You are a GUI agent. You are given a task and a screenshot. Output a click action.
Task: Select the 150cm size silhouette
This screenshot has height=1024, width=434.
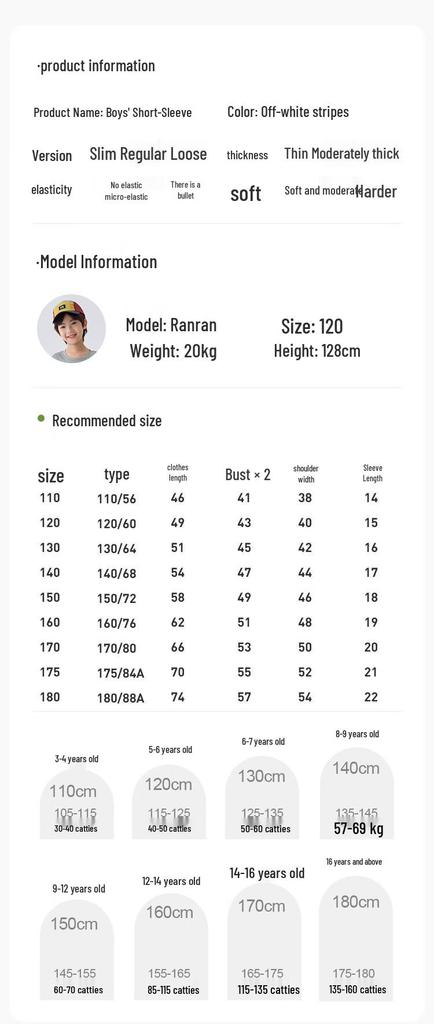[76, 950]
